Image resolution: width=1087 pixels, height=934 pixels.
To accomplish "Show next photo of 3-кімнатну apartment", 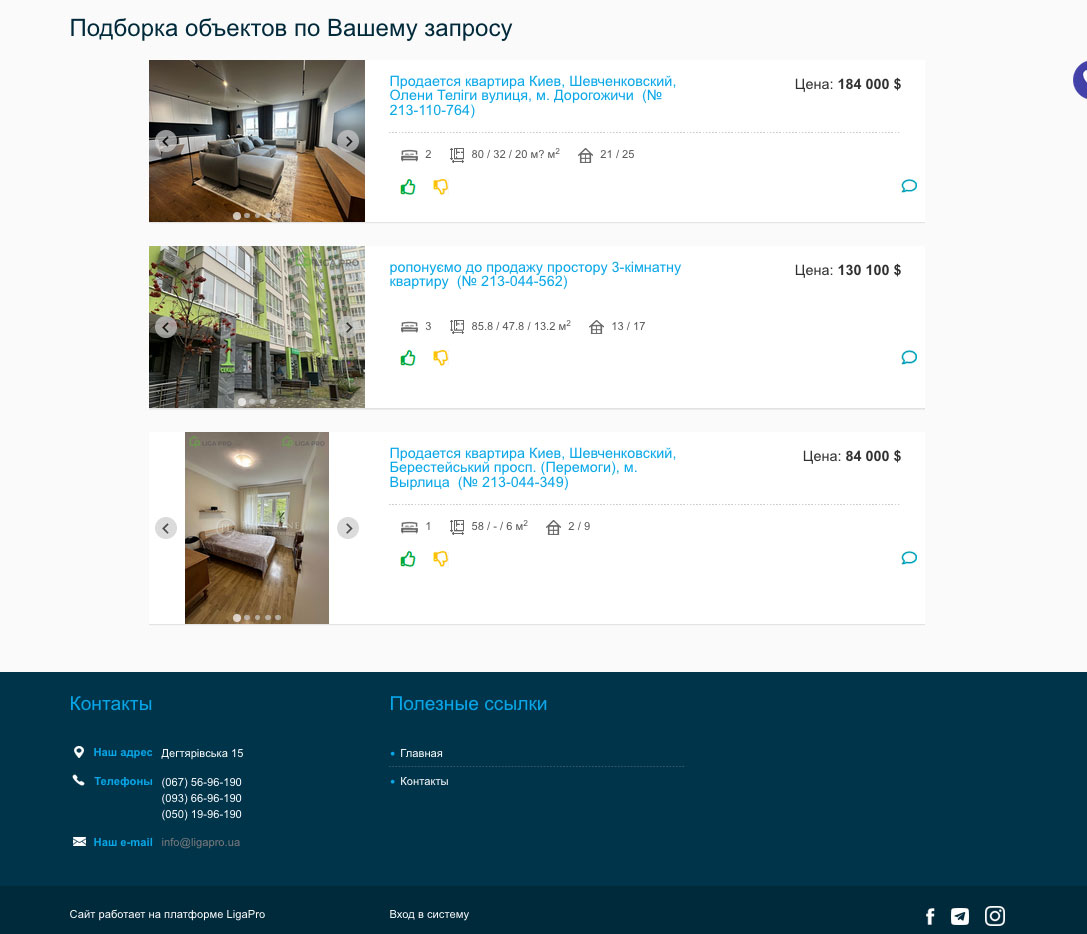I will (348, 327).
